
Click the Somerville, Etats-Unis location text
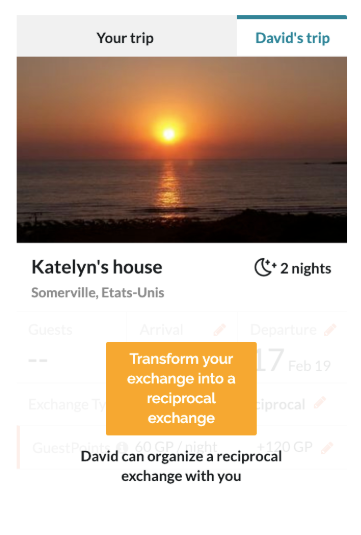pyautogui.click(x=98, y=293)
